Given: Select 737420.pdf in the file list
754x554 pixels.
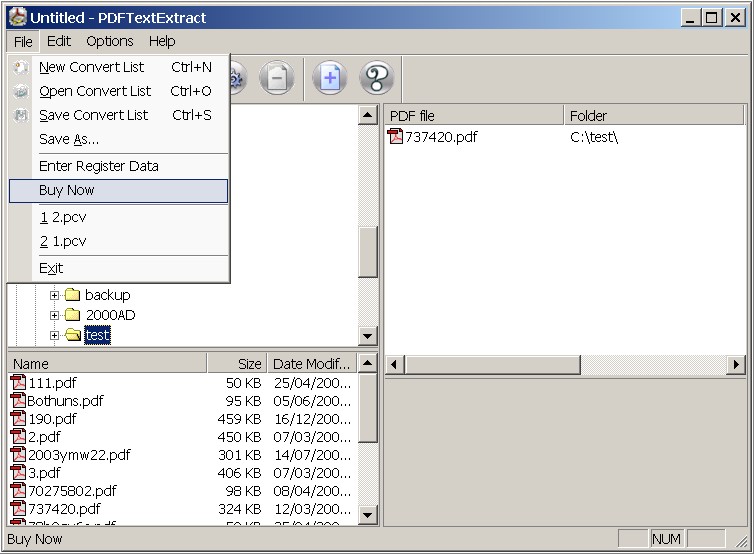Looking at the screenshot, I should pyautogui.click(x=64, y=509).
